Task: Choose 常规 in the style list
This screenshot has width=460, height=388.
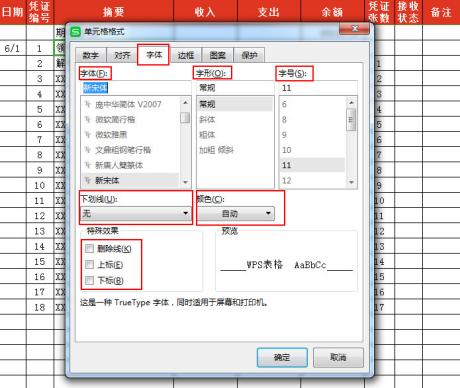Action: click(x=235, y=104)
